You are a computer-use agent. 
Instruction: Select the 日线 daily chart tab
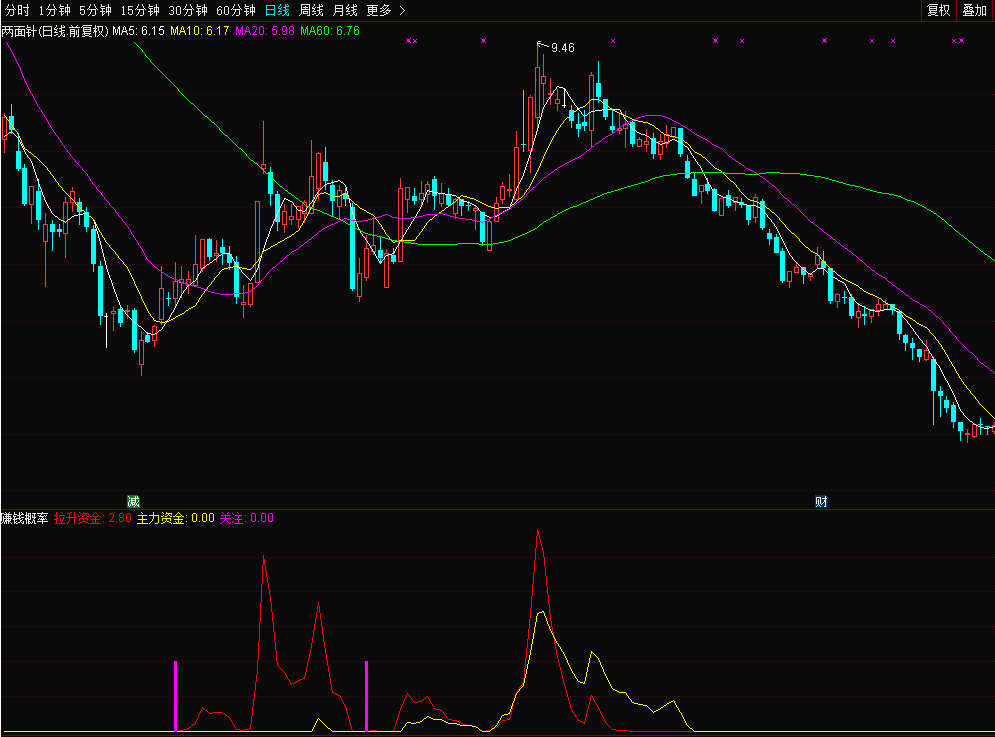[277, 10]
